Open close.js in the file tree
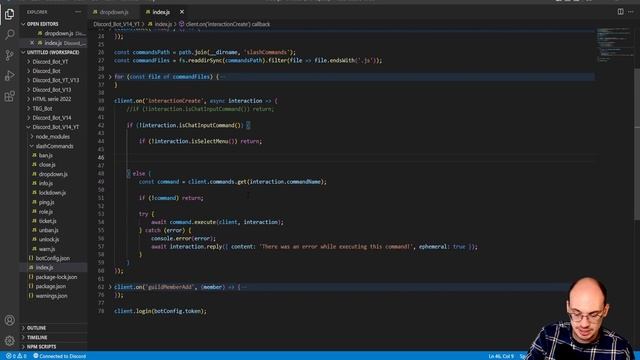Viewport: 640px width, 360px height. tap(47, 164)
